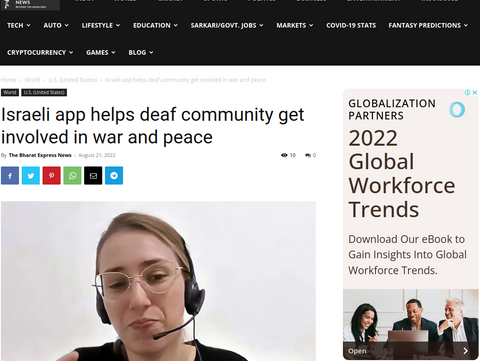Open The Bharat Express News author page
Viewport: 480px width, 361px height.
(x=40, y=155)
